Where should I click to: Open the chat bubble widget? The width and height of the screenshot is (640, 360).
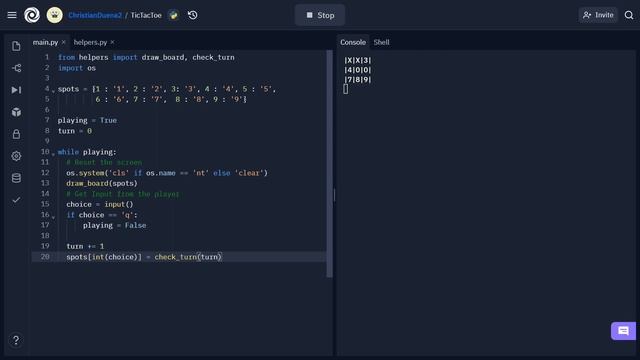point(623,331)
